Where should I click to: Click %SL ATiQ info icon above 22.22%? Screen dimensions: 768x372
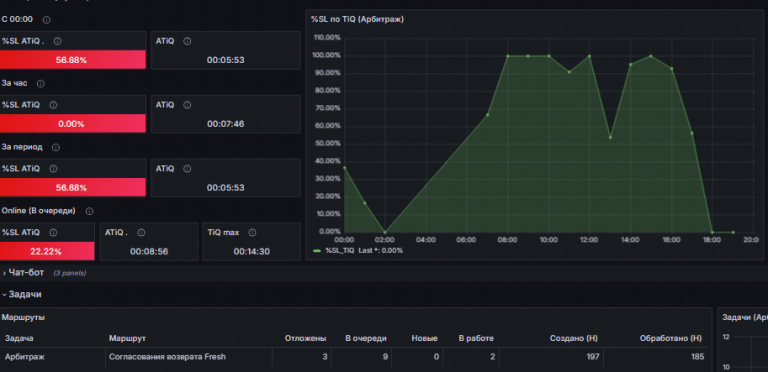coord(53,233)
